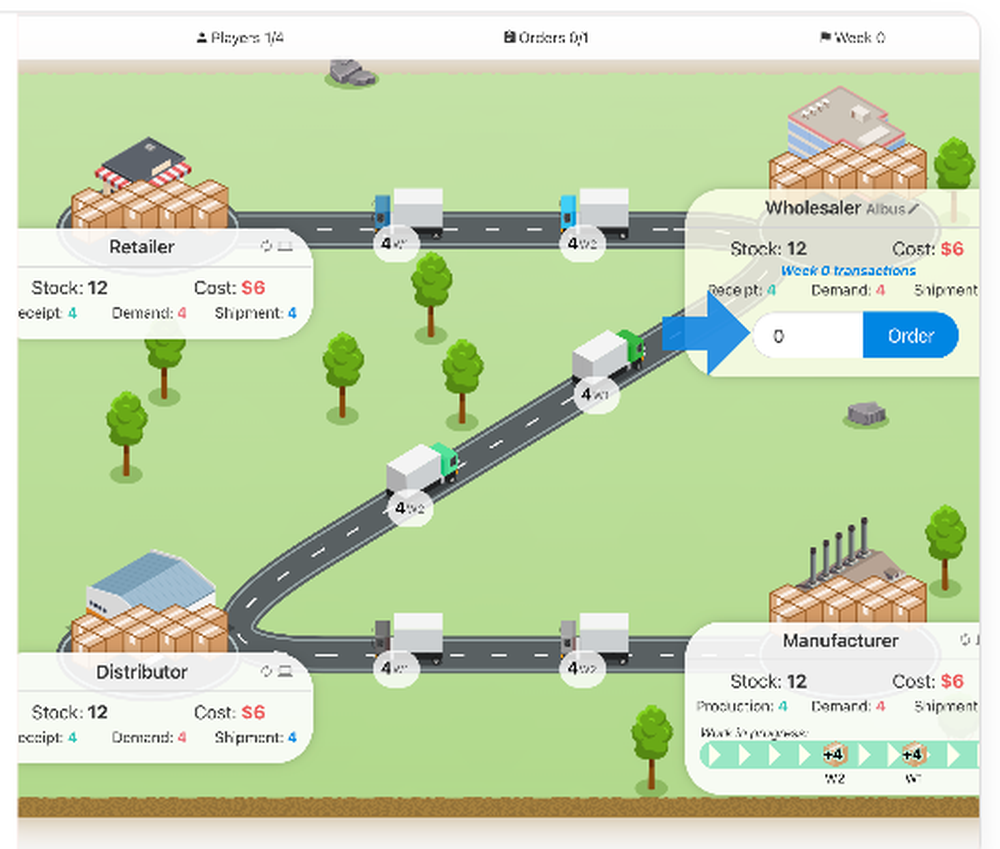Click the Distributor card title

142,672
